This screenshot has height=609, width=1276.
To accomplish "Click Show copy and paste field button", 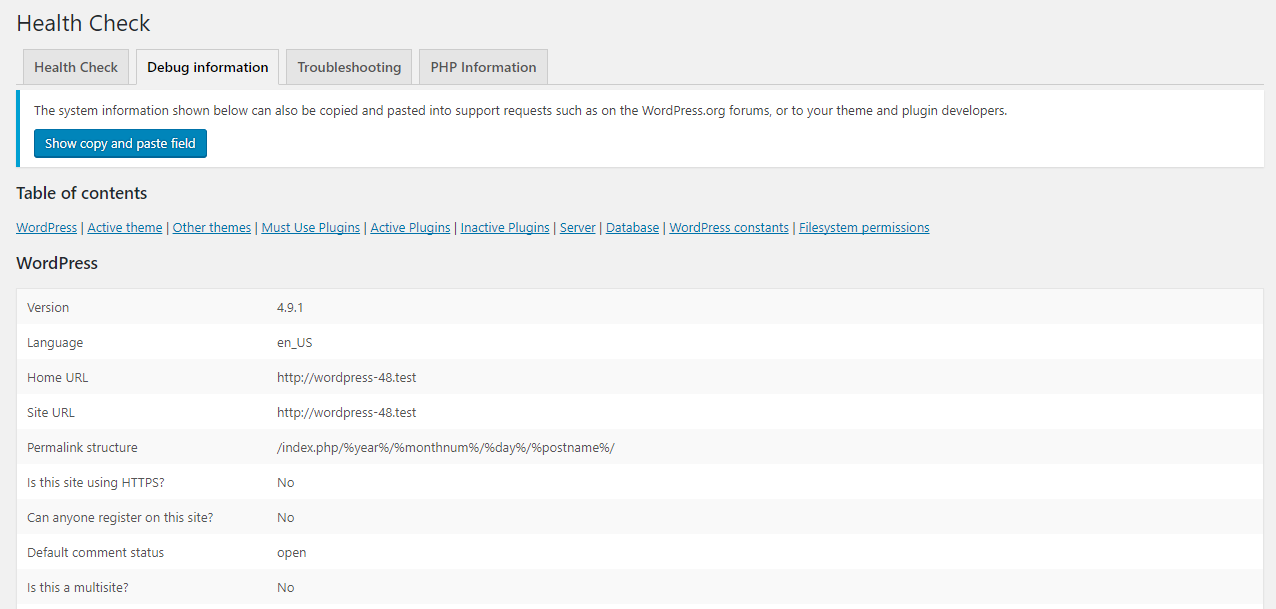I will [120, 144].
